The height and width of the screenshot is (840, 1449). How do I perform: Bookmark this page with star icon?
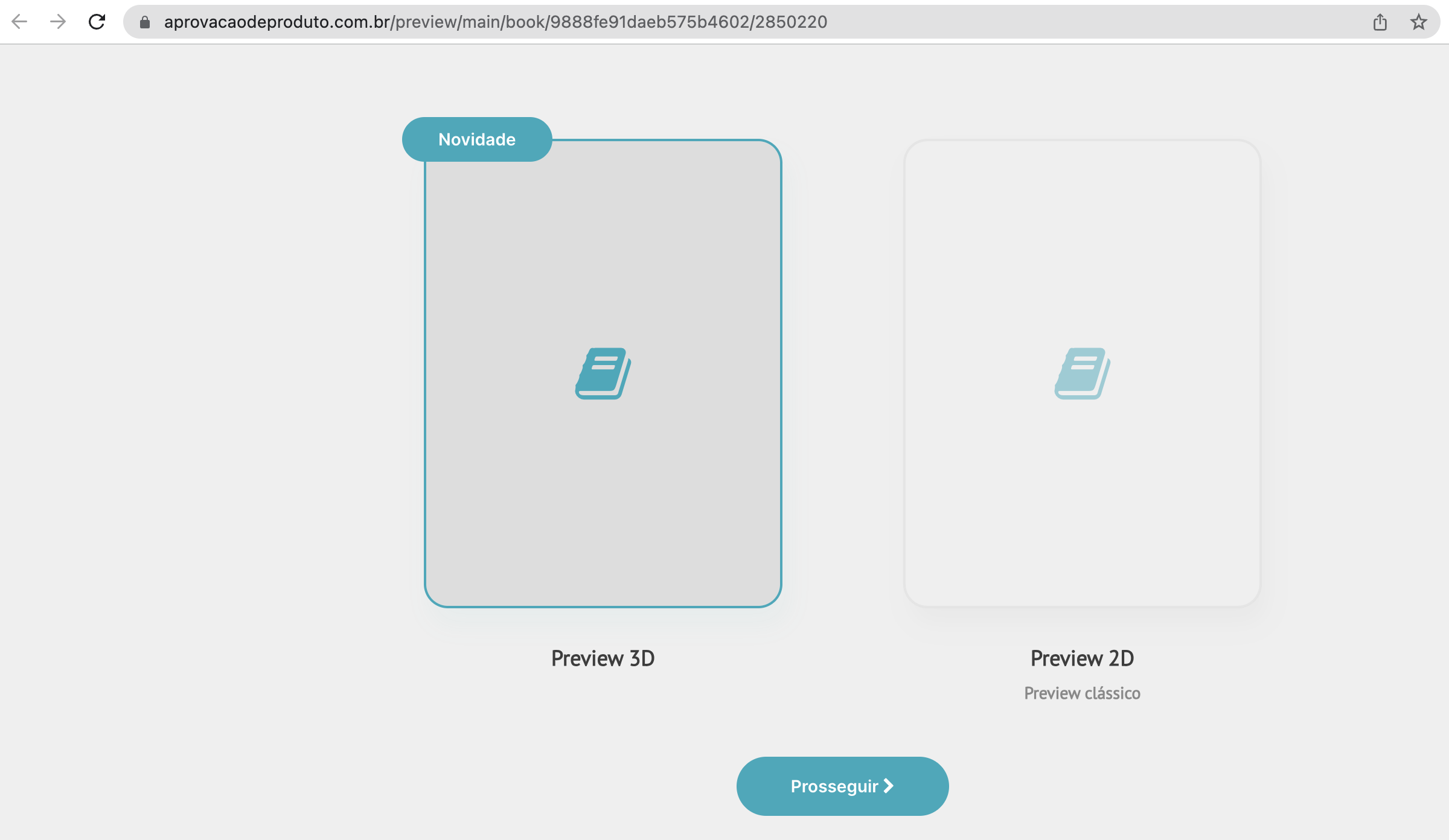pyautogui.click(x=1418, y=22)
